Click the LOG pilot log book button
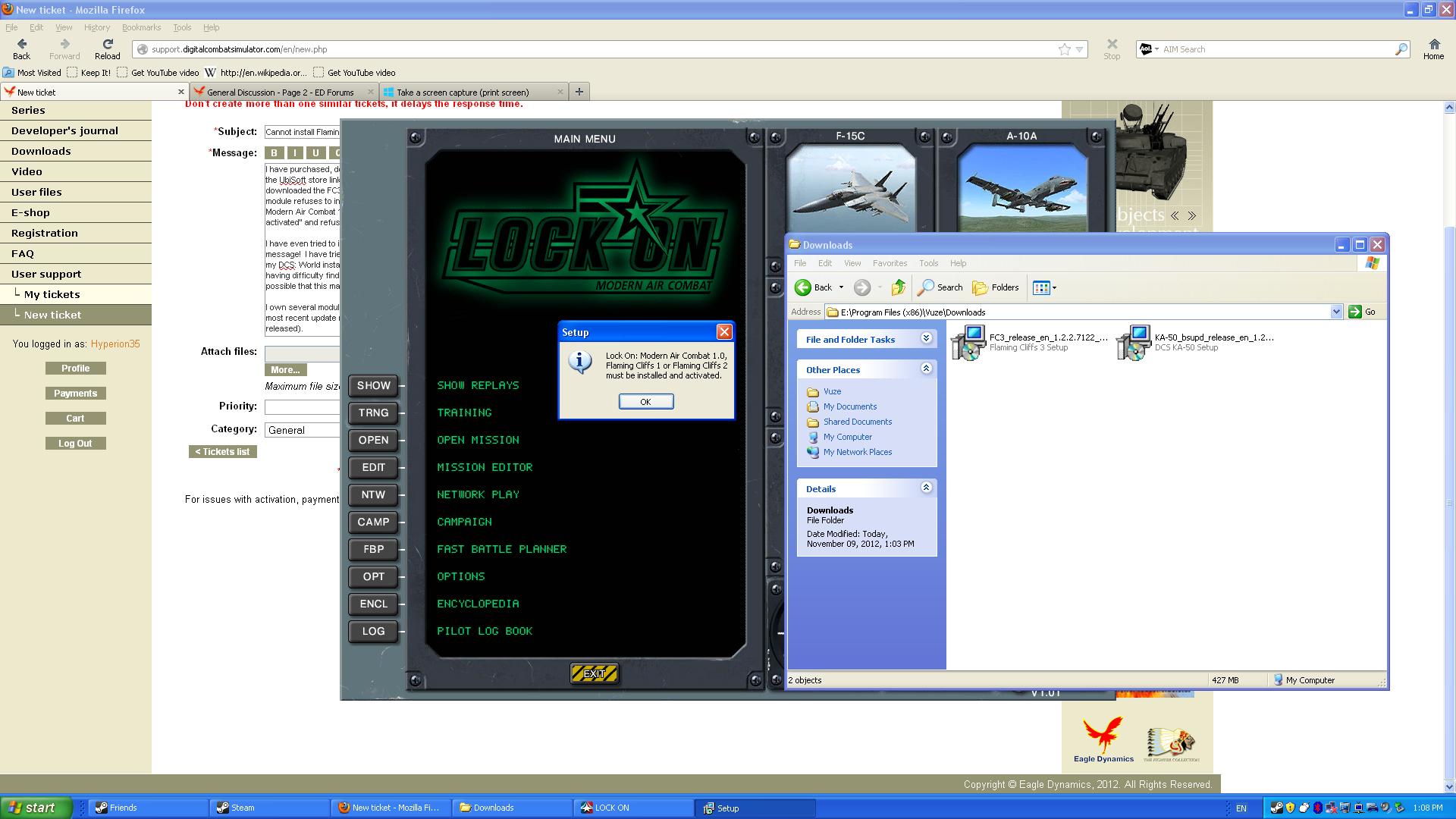The height and width of the screenshot is (819, 1456). point(373,631)
